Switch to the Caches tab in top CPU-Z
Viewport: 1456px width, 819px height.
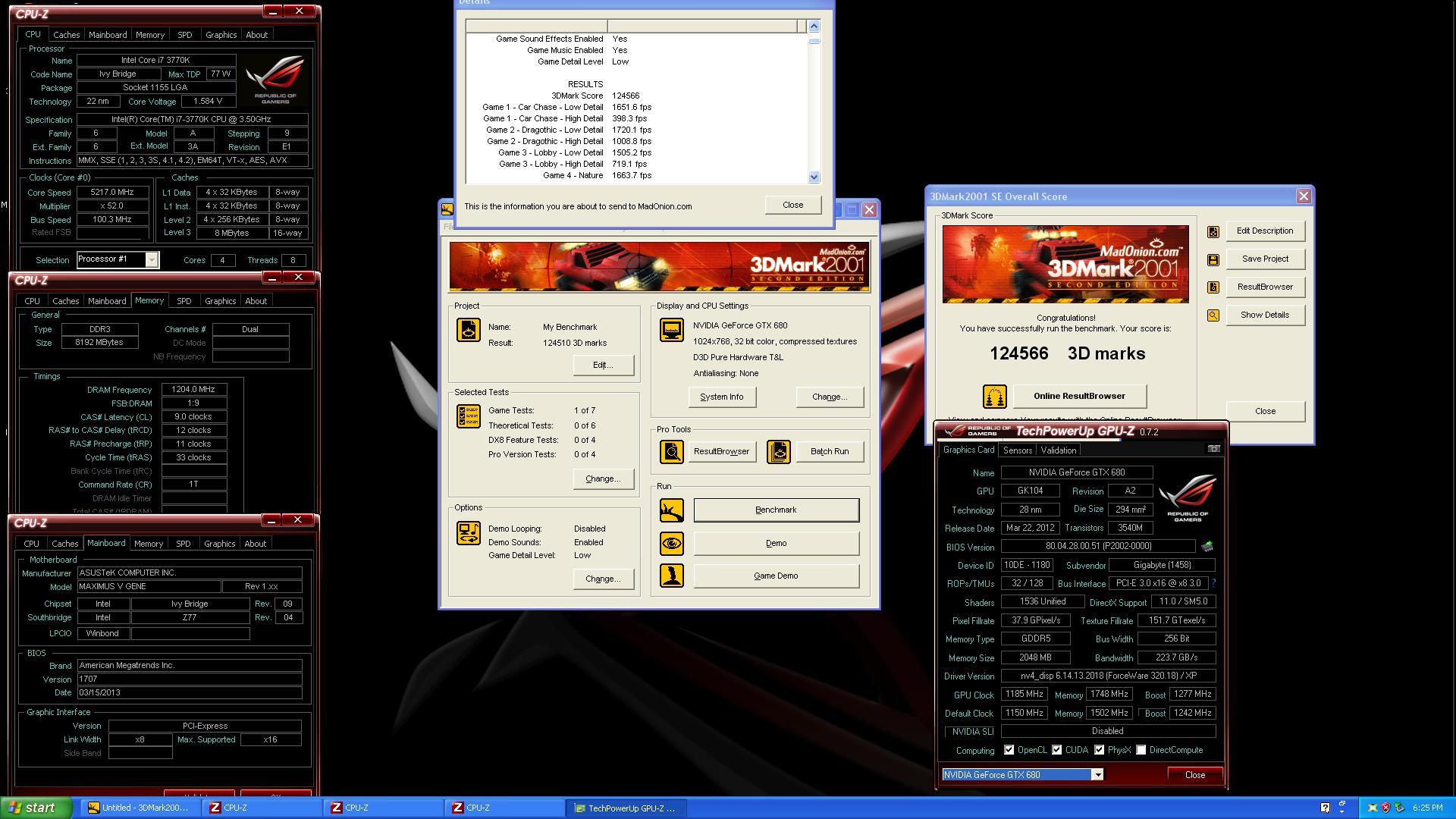[x=66, y=35]
